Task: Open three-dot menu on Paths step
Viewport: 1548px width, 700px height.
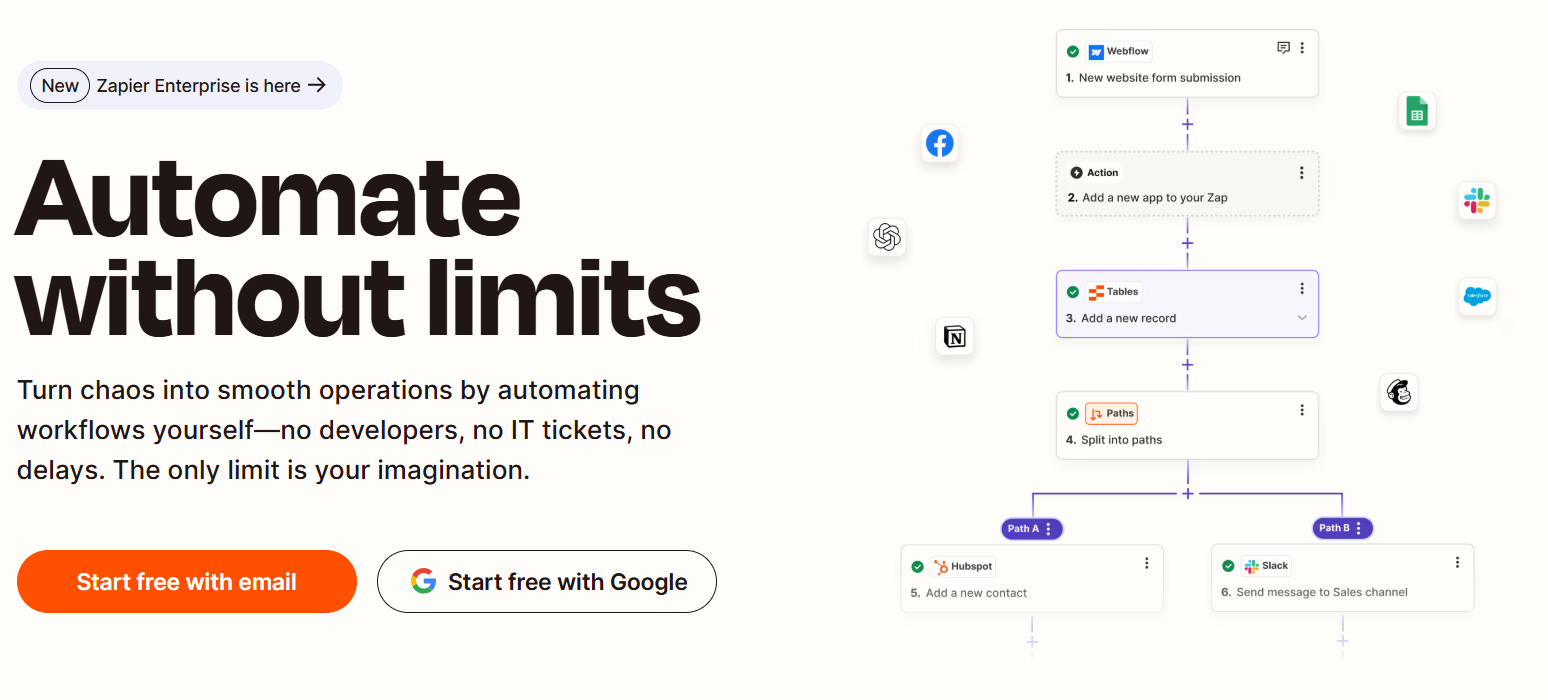Action: [x=1302, y=410]
